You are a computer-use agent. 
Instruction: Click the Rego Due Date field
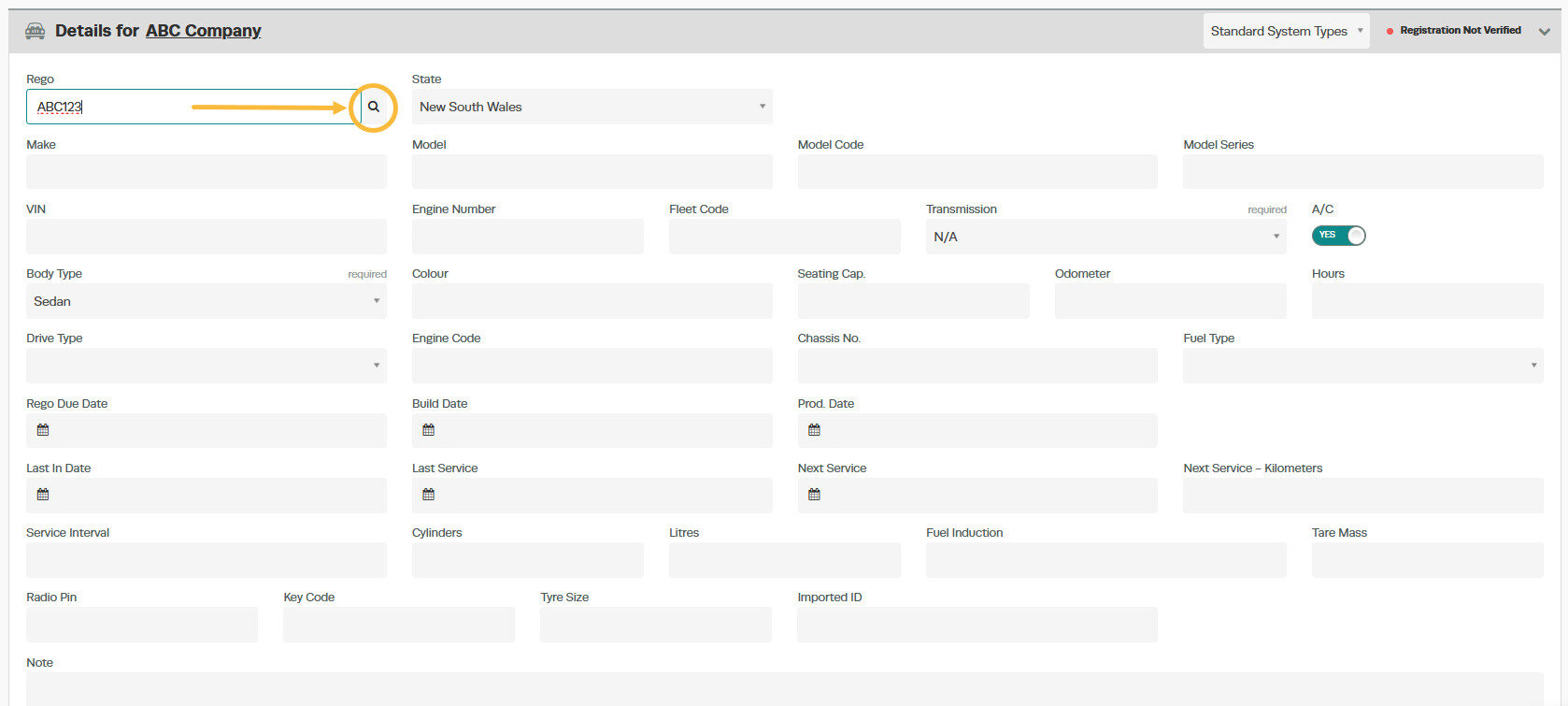[207, 430]
